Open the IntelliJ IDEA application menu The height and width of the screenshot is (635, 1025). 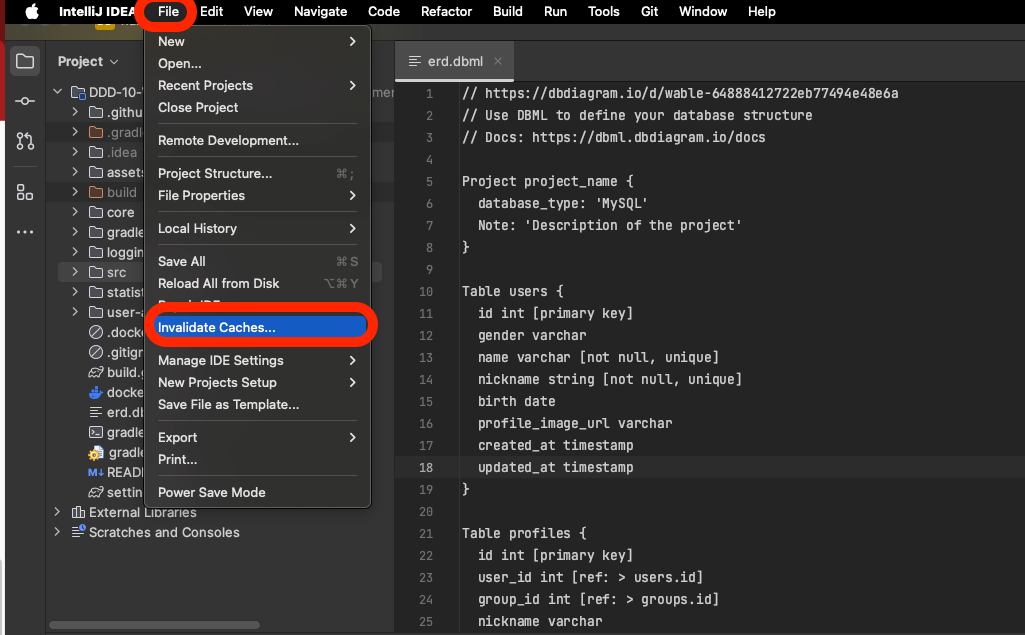(x=96, y=11)
